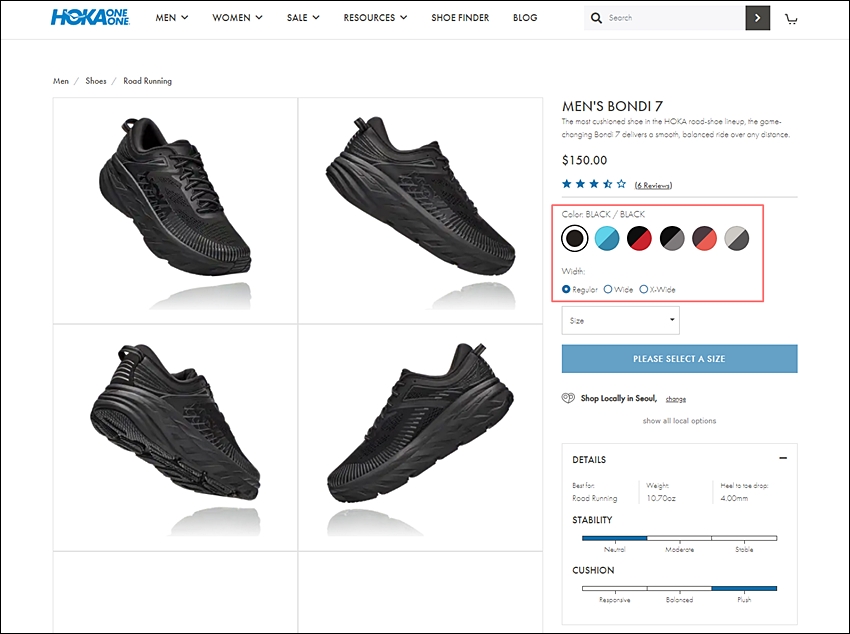The height and width of the screenshot is (634, 850).
Task: Choose the dark gray and coral swatch
Action: [x=705, y=238]
